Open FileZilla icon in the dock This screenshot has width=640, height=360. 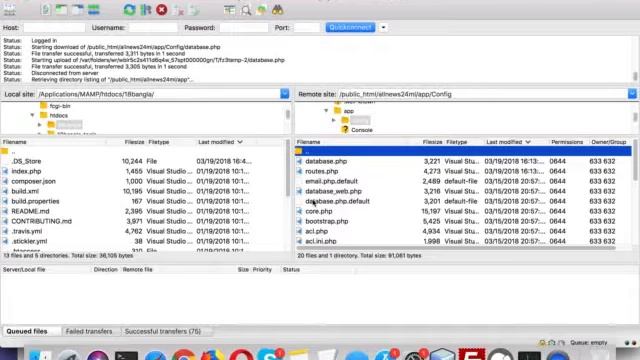[x=472, y=354]
